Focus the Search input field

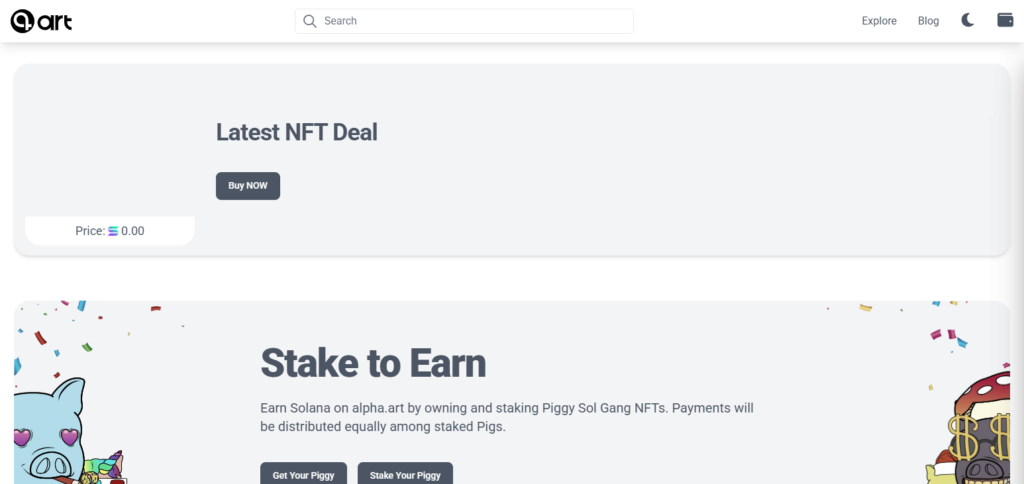(470, 21)
